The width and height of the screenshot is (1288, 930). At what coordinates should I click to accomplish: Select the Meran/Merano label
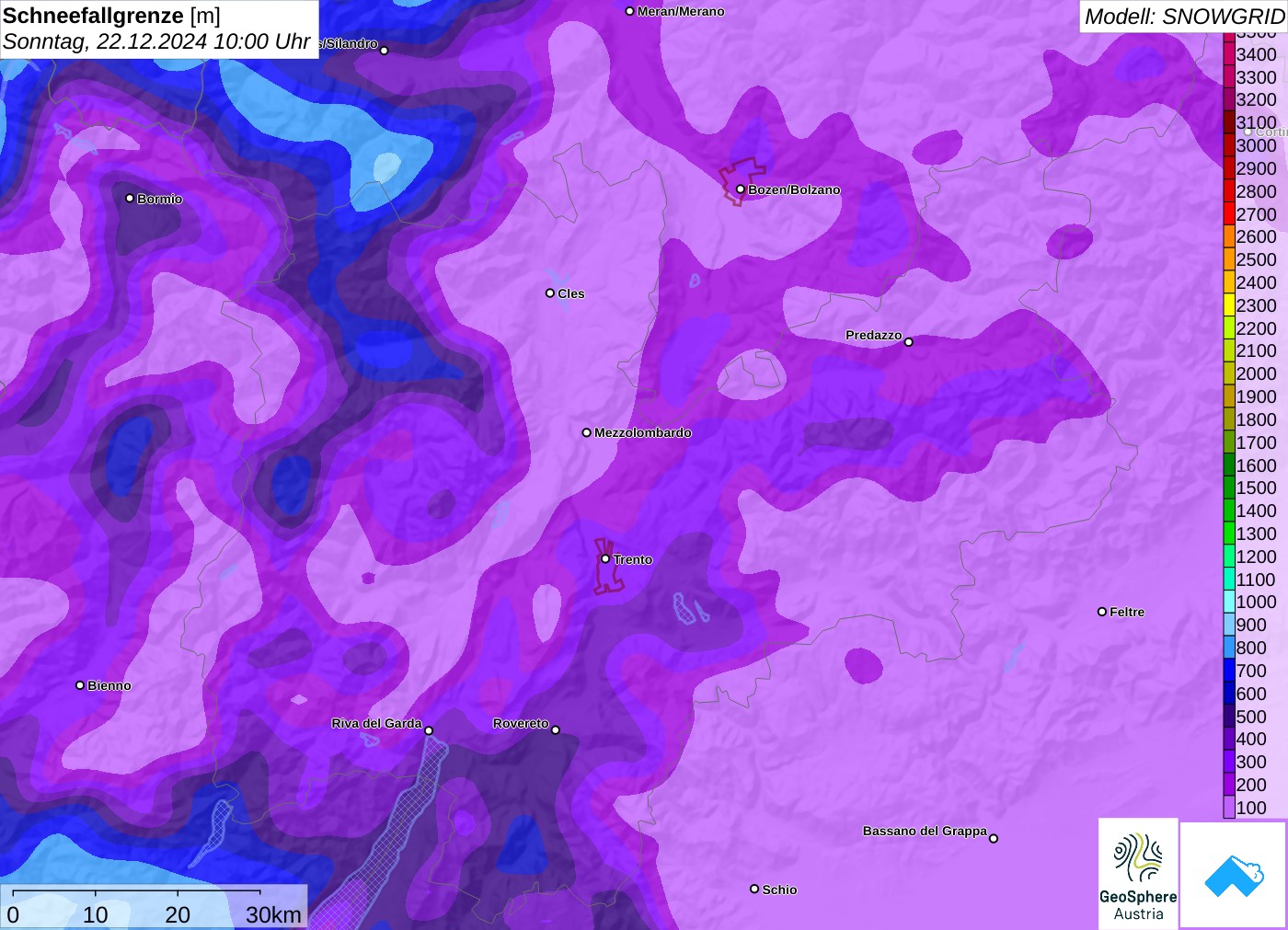pyautogui.click(x=681, y=12)
